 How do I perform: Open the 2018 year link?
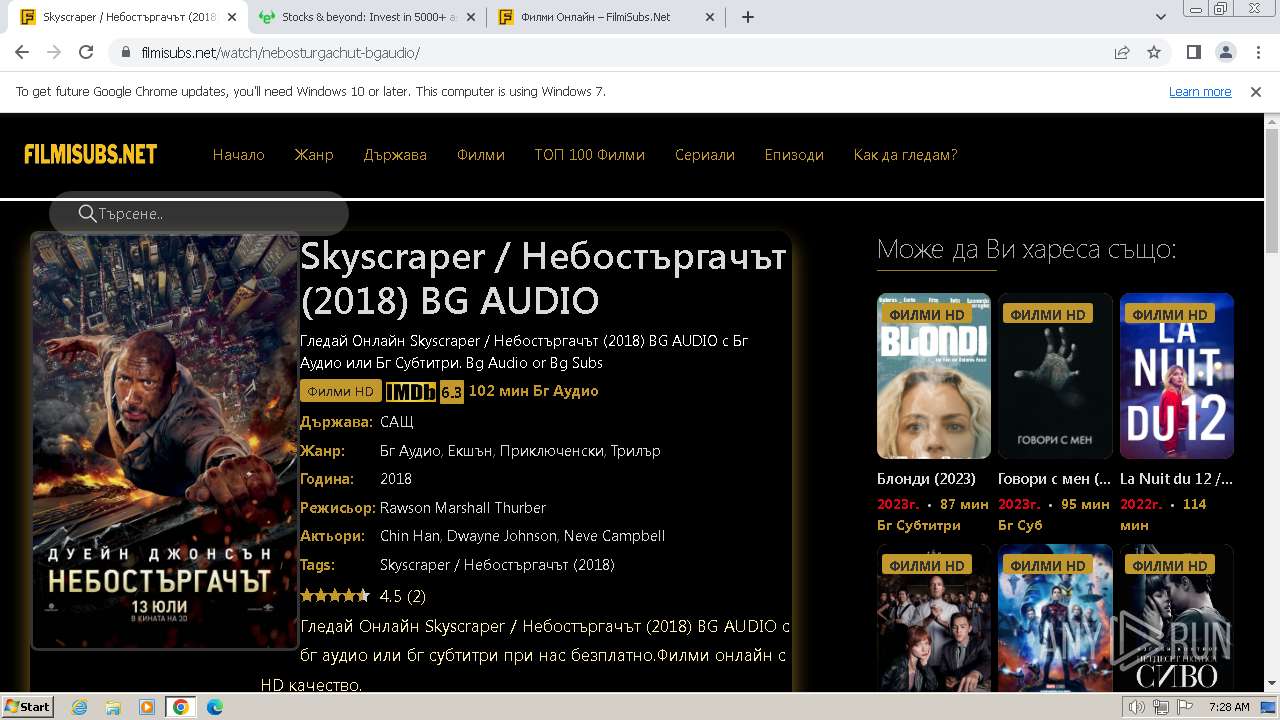click(x=396, y=479)
